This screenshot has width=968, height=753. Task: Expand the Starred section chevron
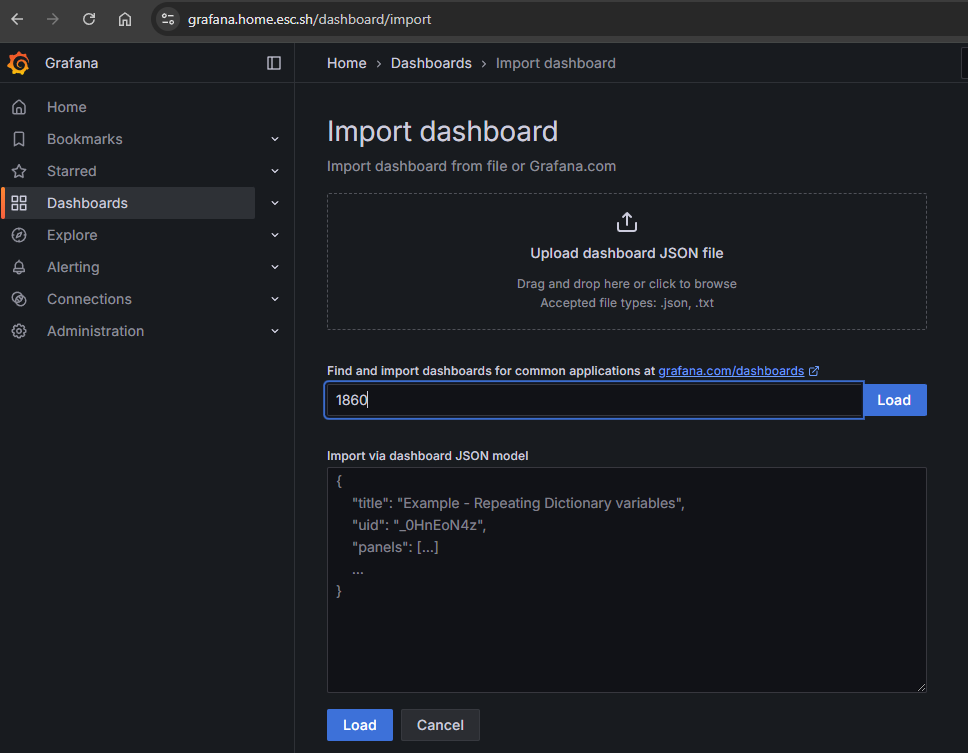(x=275, y=172)
